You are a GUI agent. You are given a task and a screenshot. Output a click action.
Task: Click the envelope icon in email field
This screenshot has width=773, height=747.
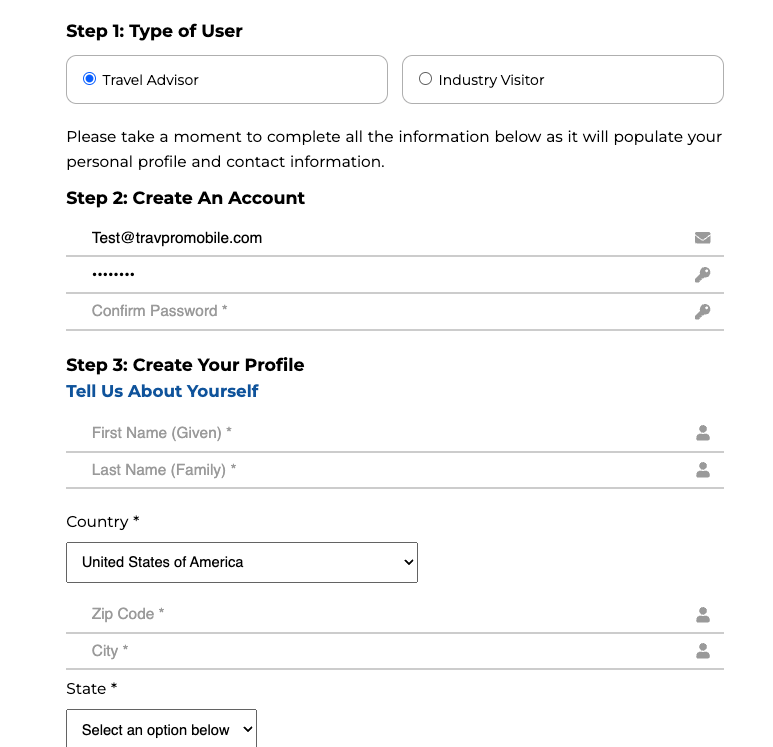tap(702, 238)
